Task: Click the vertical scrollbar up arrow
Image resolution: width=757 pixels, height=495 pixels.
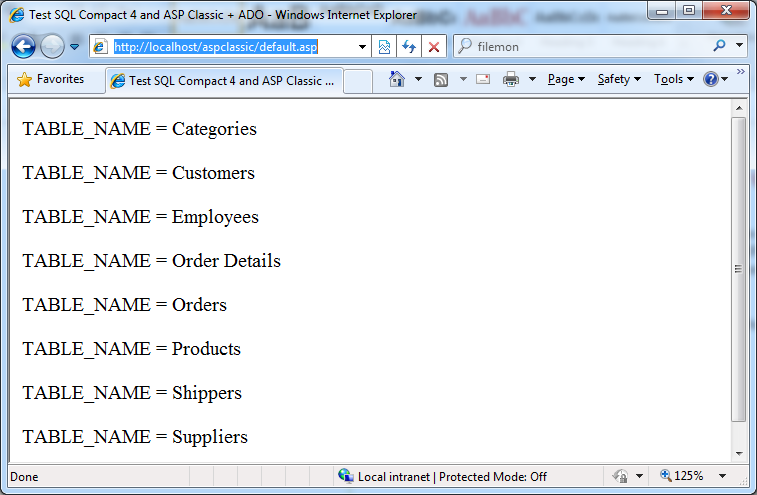Action: (739, 108)
